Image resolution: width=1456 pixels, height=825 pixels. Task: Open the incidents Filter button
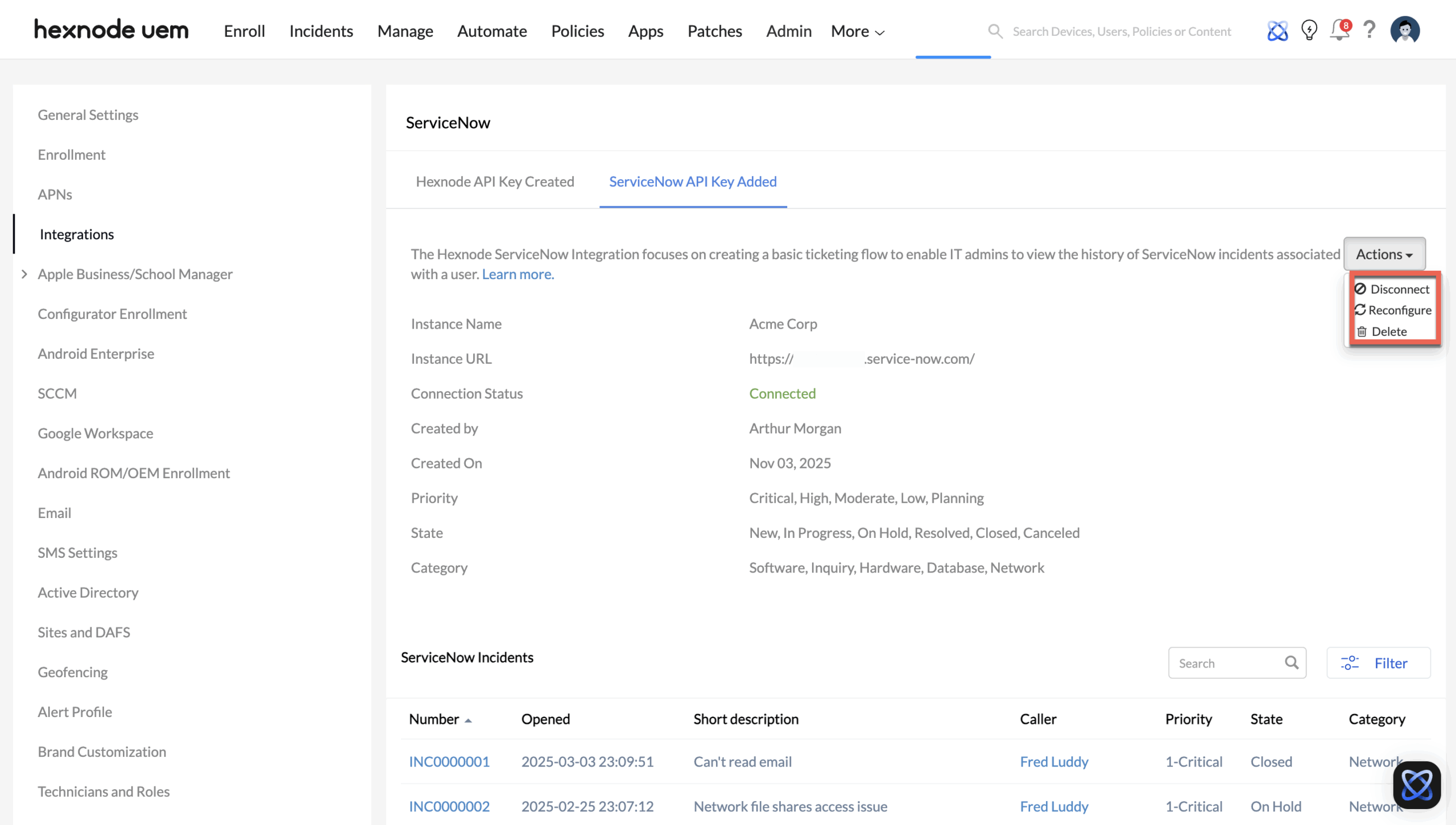pyautogui.click(x=1378, y=663)
